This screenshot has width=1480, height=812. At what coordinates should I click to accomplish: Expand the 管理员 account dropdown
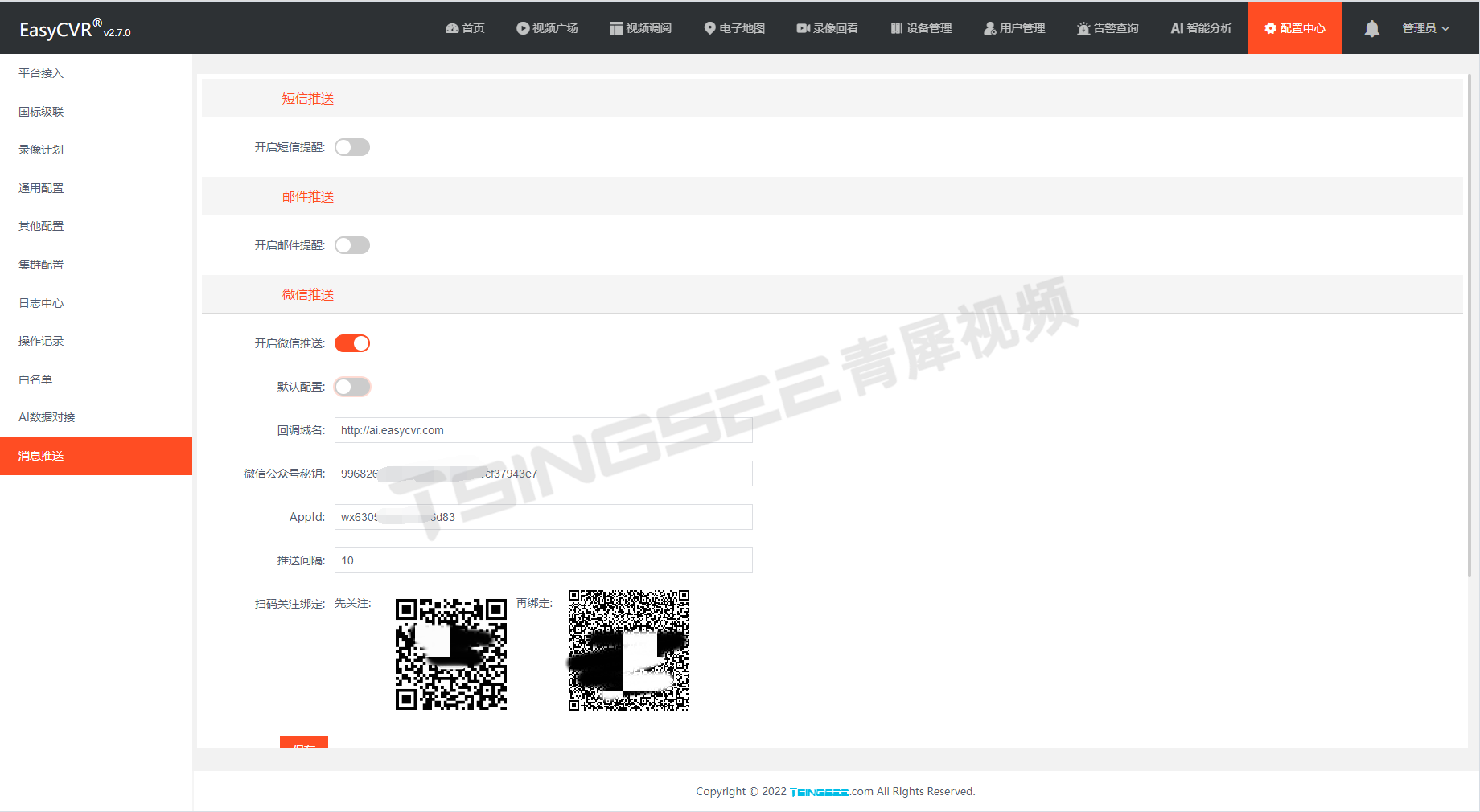[1425, 28]
